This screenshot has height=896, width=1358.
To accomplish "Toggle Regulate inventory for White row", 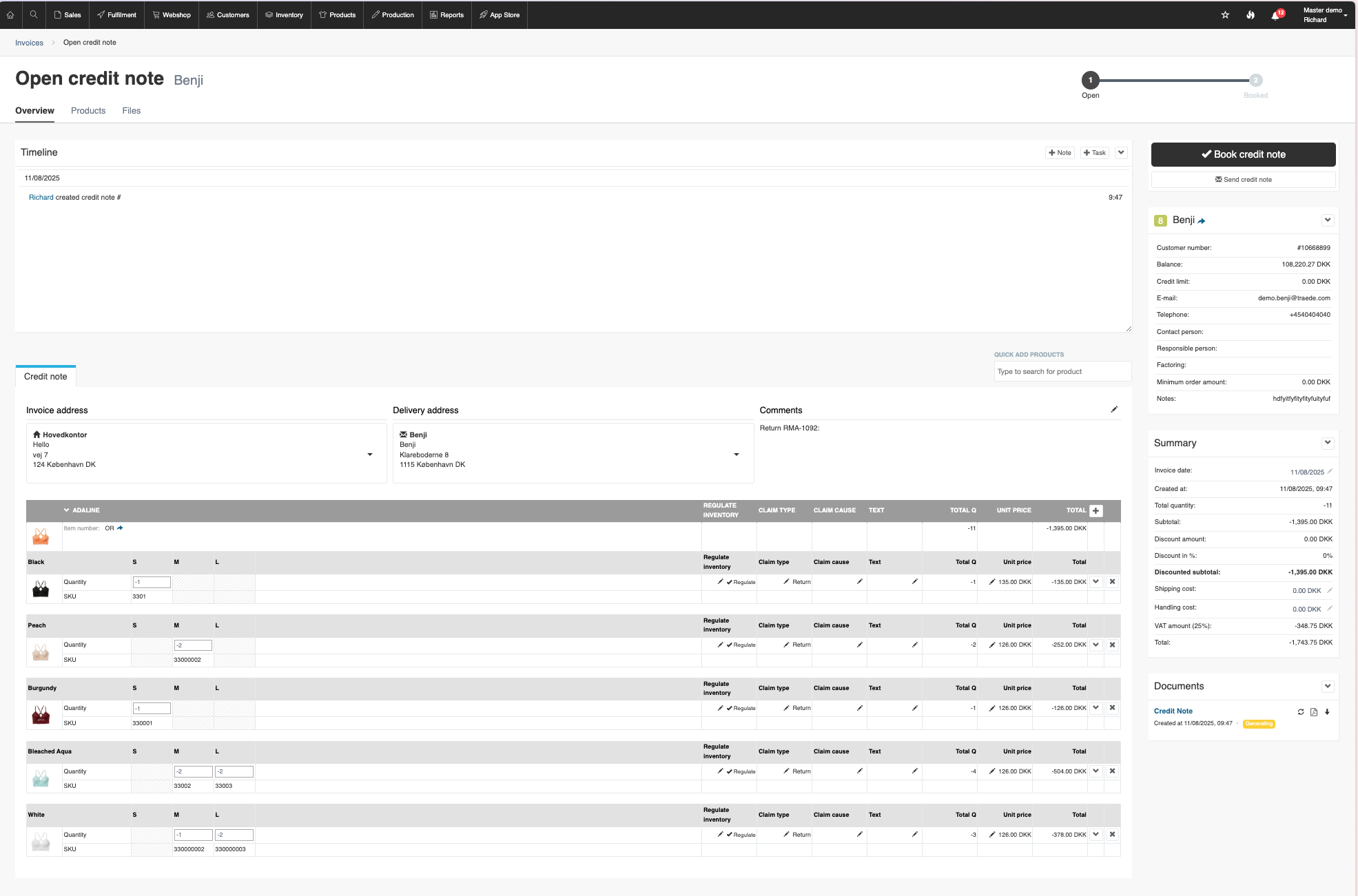I will (x=741, y=835).
